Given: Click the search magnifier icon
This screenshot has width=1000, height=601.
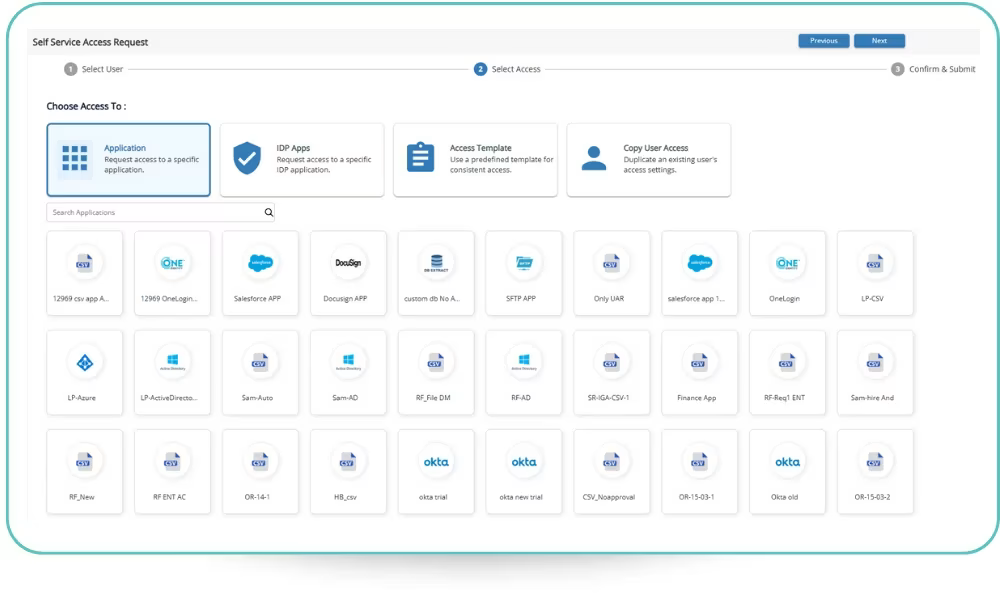Looking at the screenshot, I should (268, 213).
